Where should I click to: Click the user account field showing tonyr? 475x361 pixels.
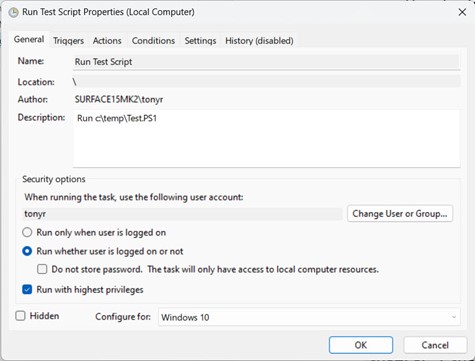[x=182, y=214]
